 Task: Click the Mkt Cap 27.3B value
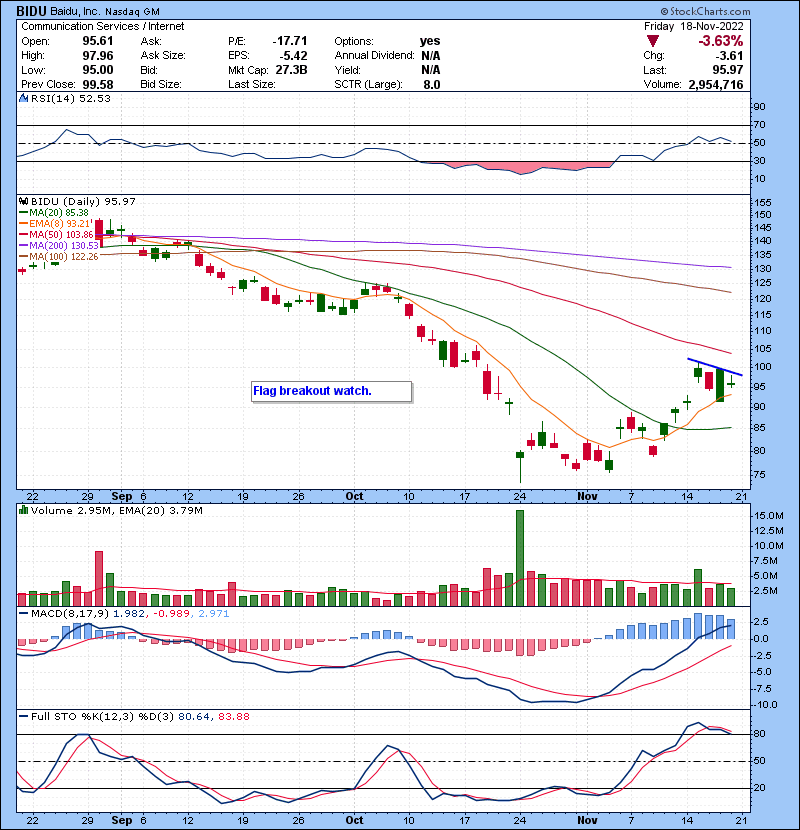tap(292, 70)
